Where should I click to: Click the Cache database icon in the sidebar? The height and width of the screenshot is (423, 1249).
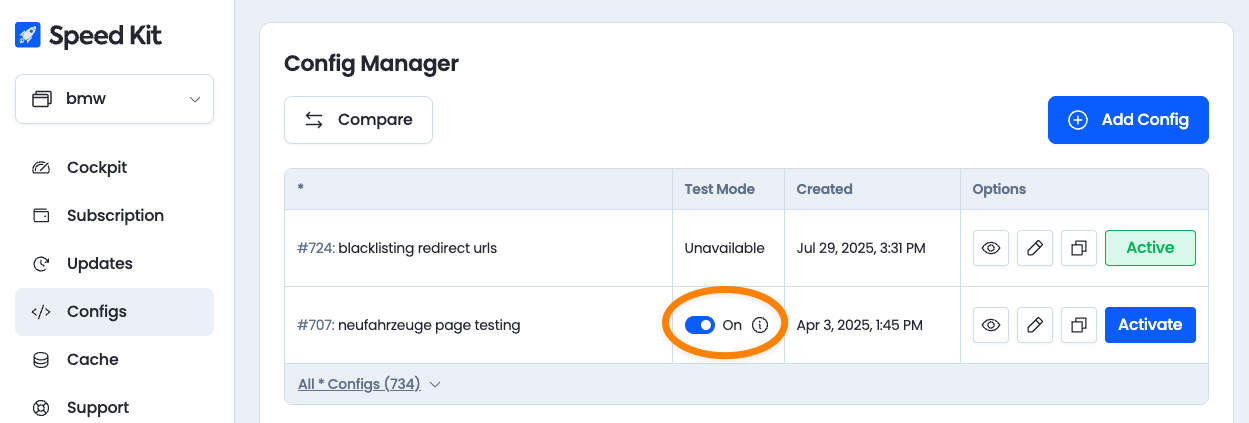41,359
